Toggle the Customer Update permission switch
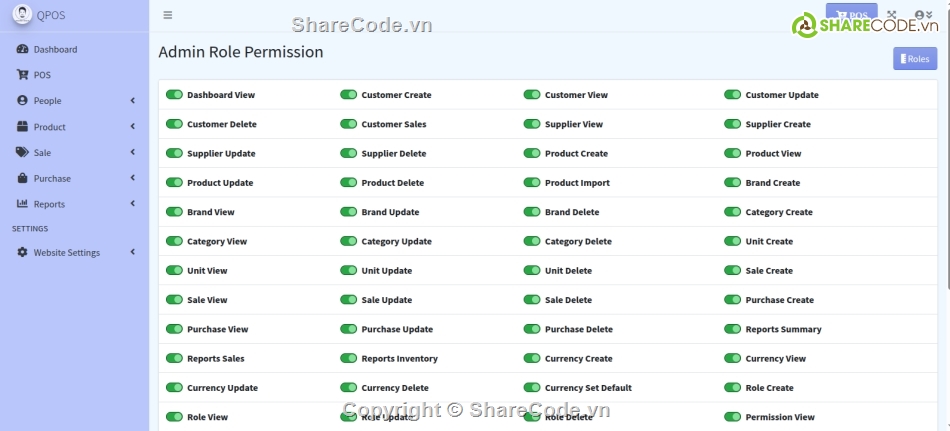The width and height of the screenshot is (950, 431). (x=732, y=95)
